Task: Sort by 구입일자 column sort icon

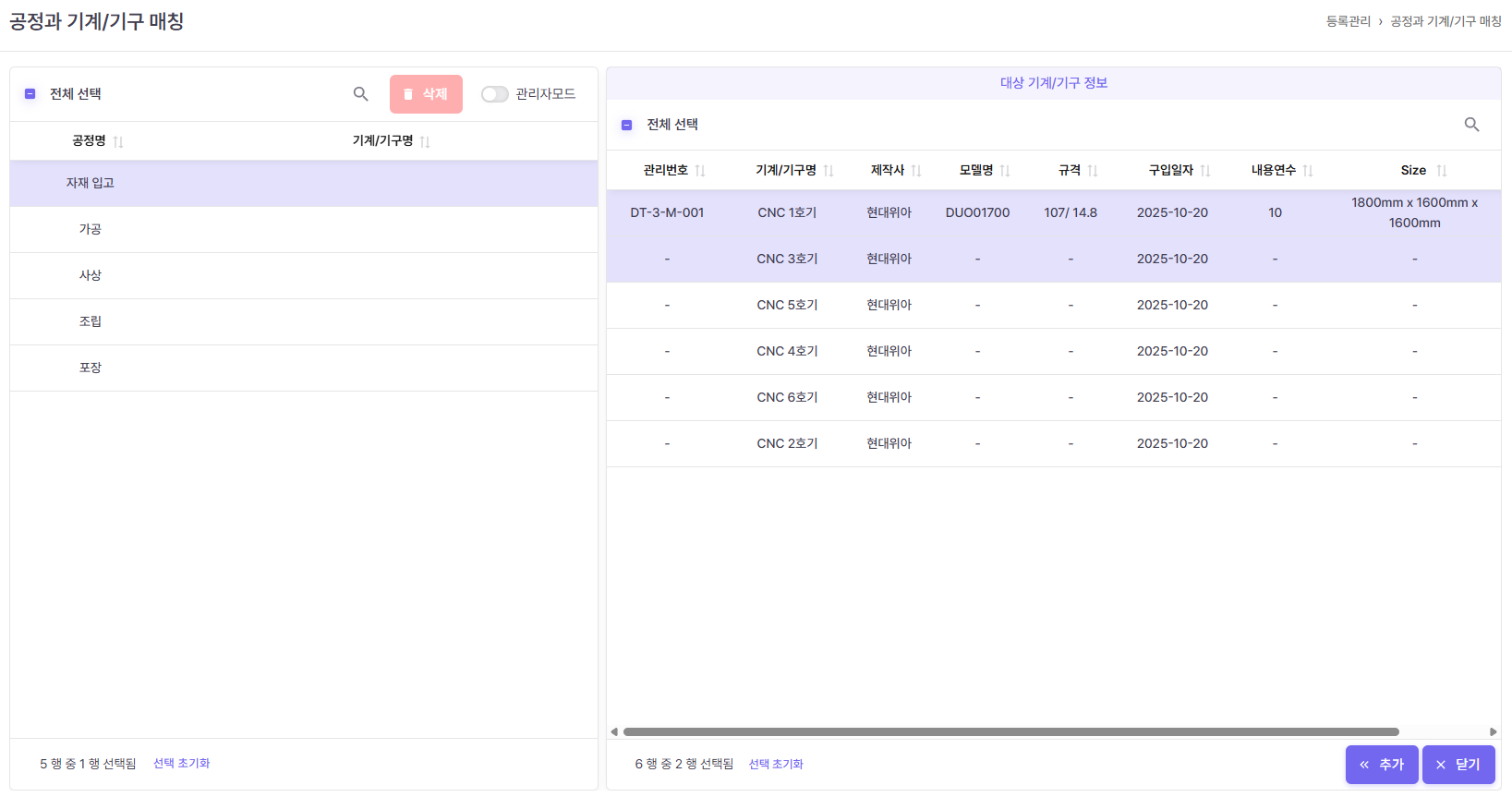Action: [x=1205, y=171]
